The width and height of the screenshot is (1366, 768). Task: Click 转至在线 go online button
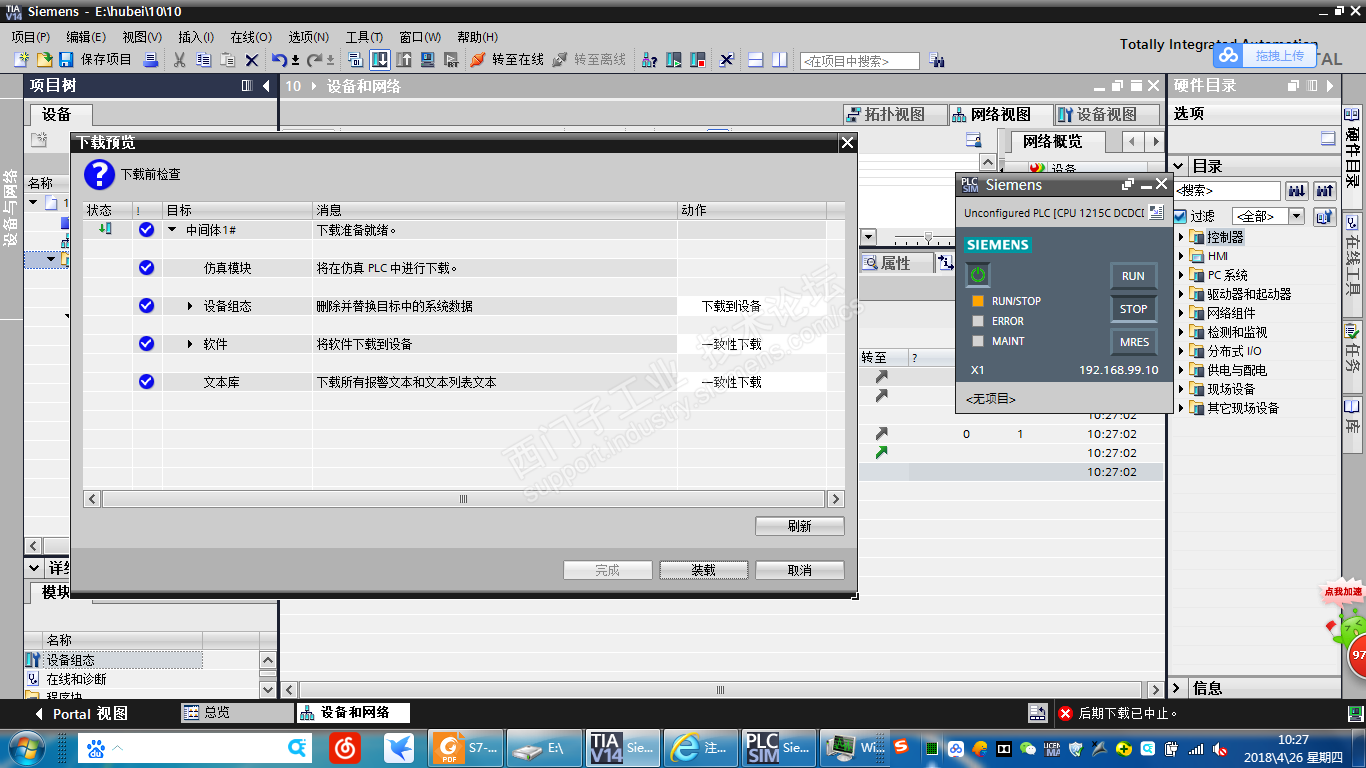tap(507, 60)
